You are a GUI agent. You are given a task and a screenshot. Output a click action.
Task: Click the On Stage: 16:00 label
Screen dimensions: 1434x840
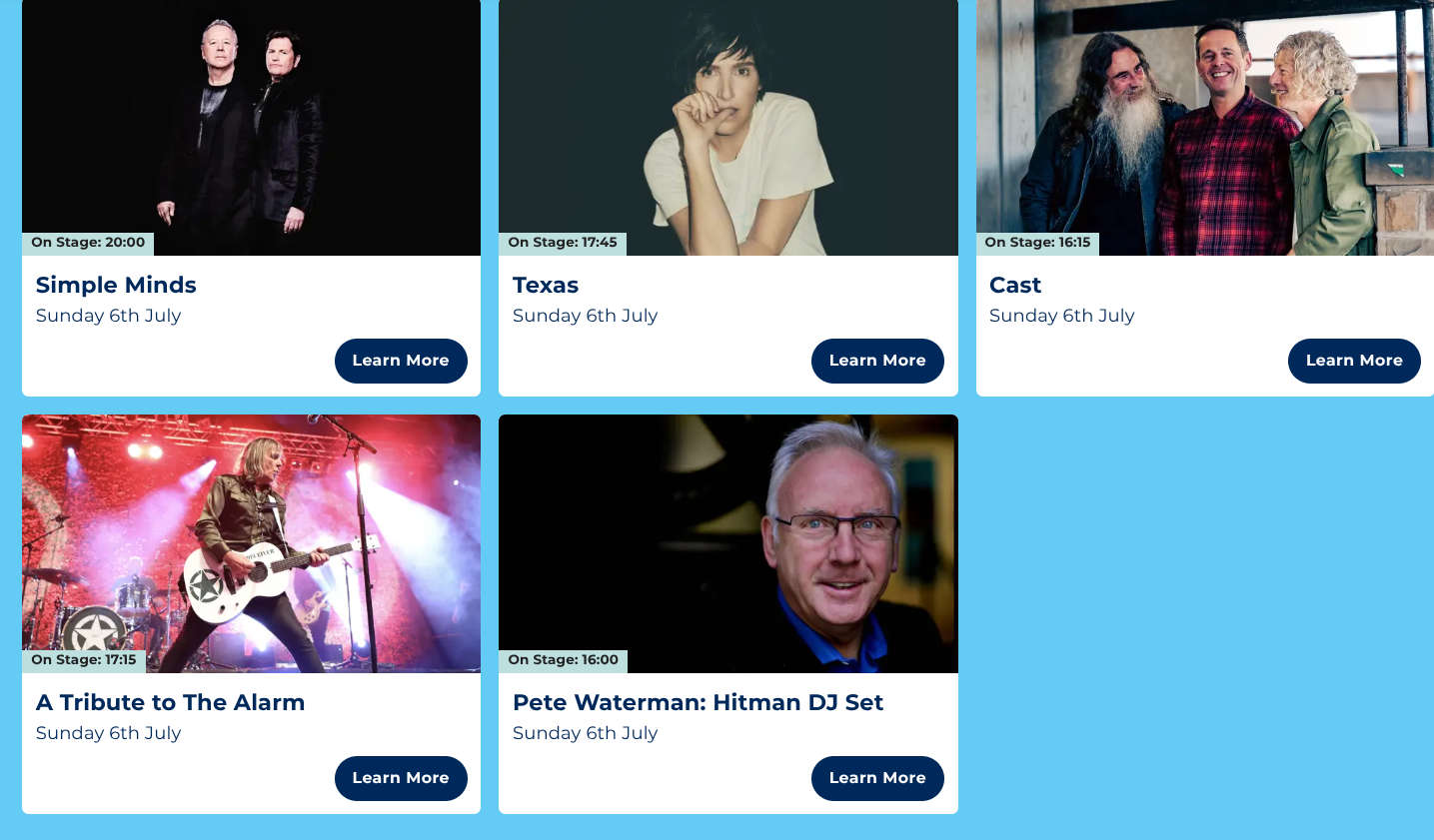(x=563, y=660)
